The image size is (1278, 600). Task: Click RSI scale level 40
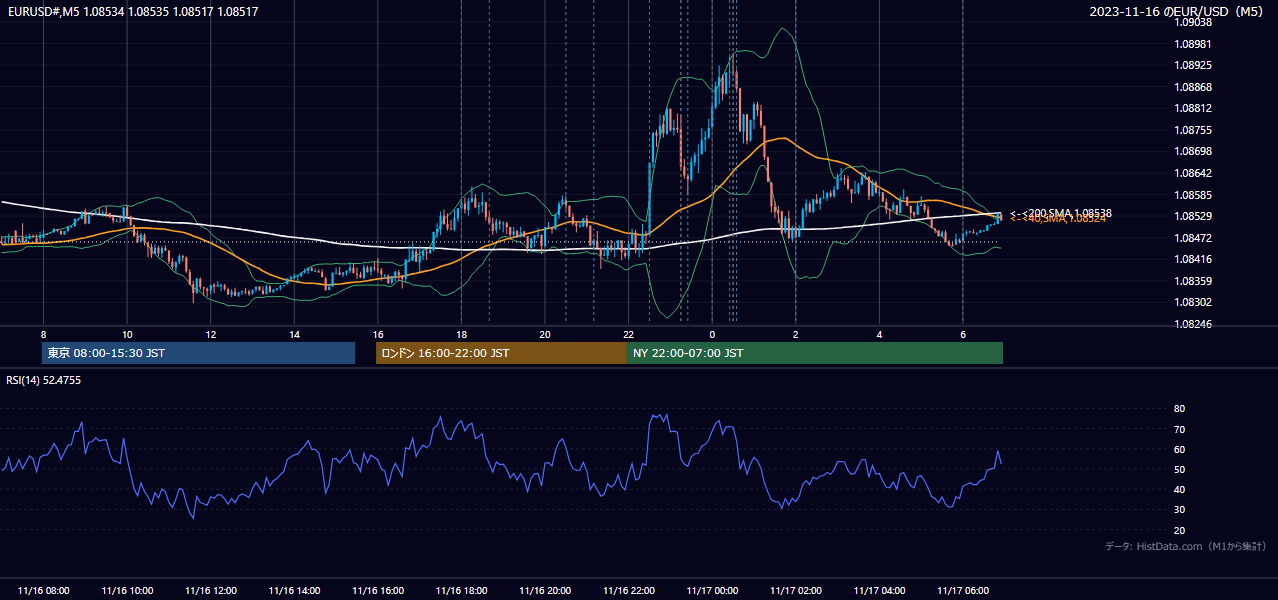[1180, 489]
